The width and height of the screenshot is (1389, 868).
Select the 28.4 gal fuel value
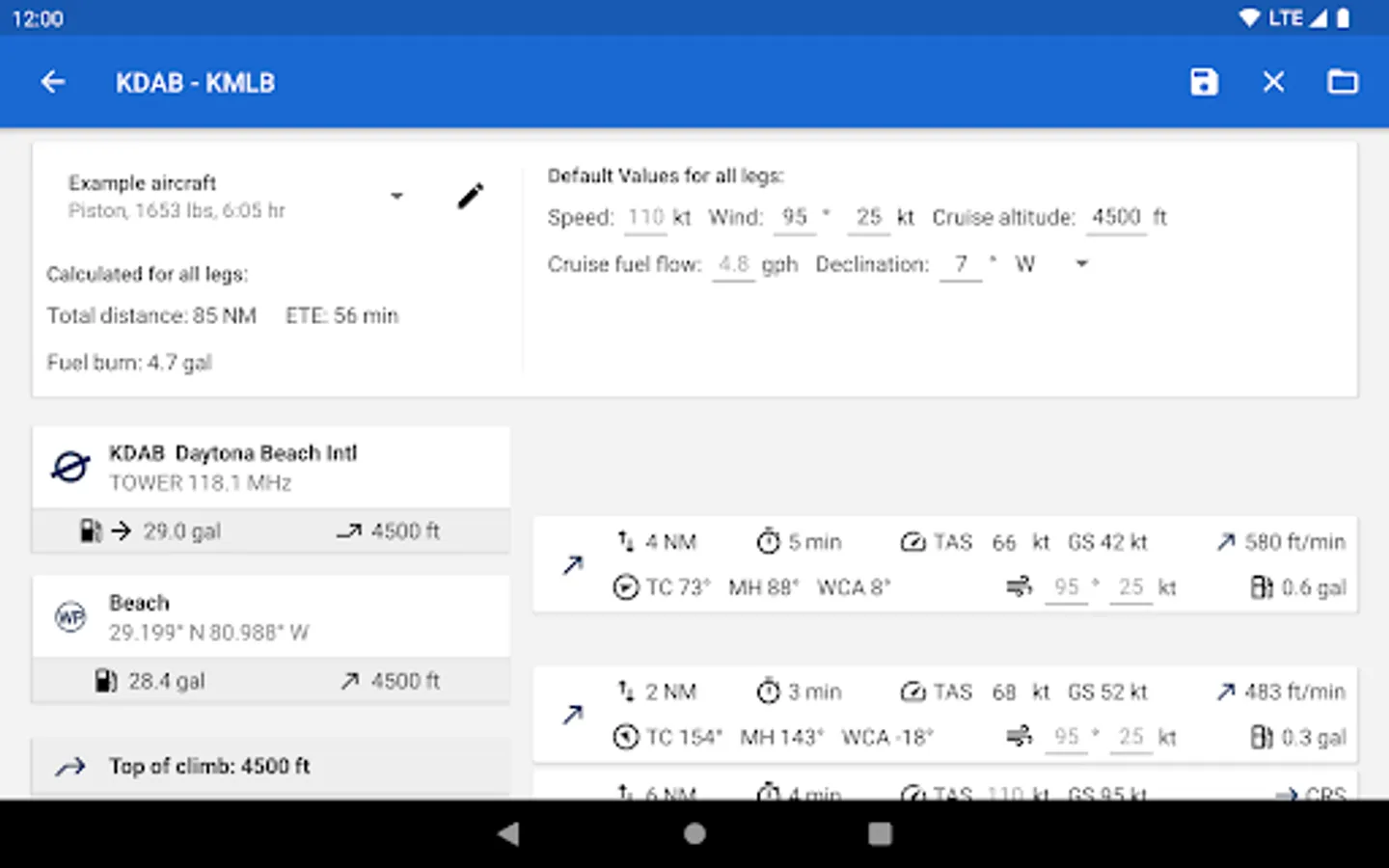point(166,681)
